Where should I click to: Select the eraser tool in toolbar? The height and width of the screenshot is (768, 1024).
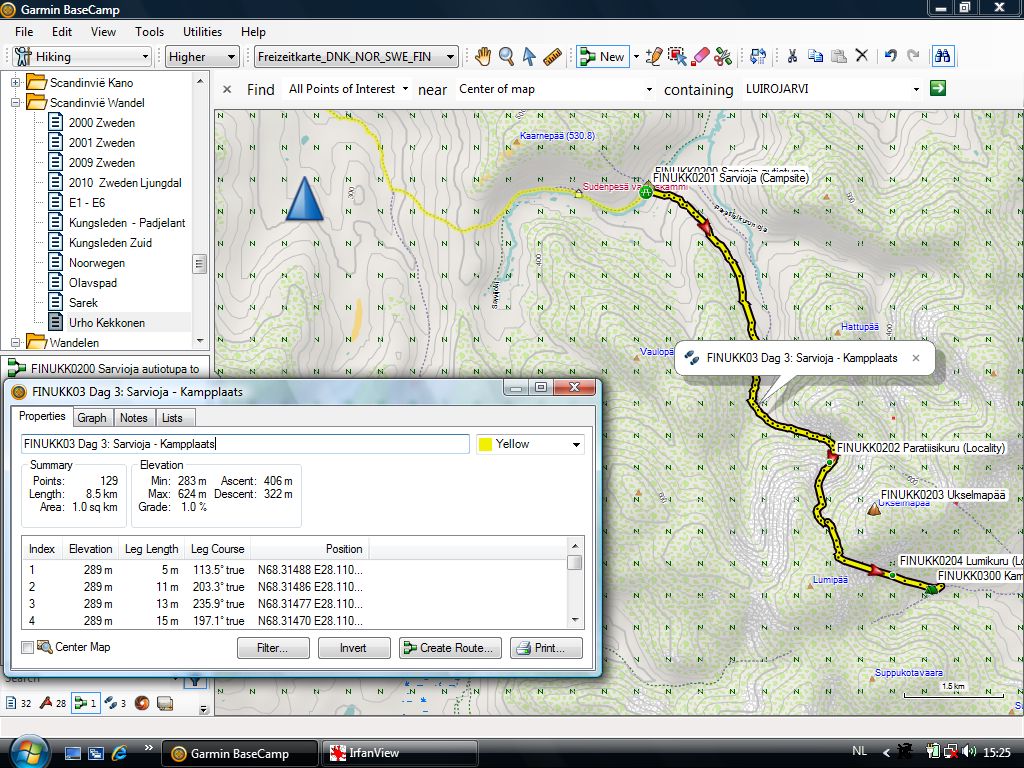(701, 57)
